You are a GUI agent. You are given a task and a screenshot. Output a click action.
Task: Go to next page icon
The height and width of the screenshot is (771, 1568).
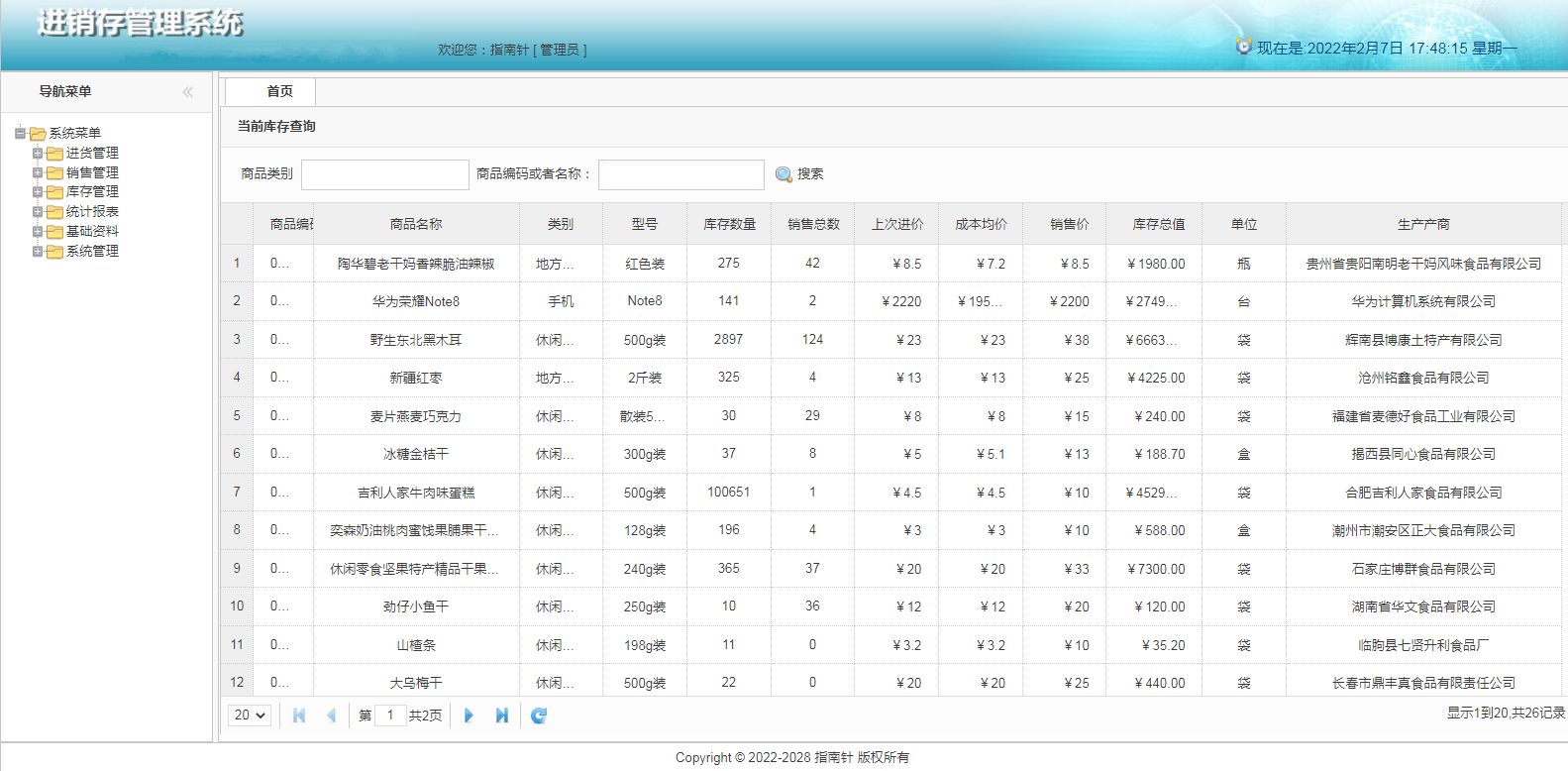tap(469, 716)
